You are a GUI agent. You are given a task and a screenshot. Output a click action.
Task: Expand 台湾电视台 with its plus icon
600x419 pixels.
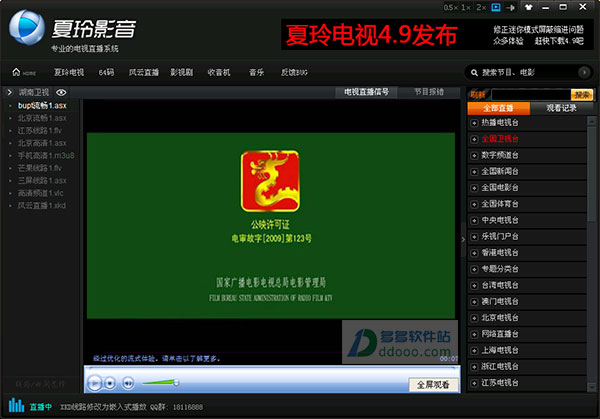474,286
